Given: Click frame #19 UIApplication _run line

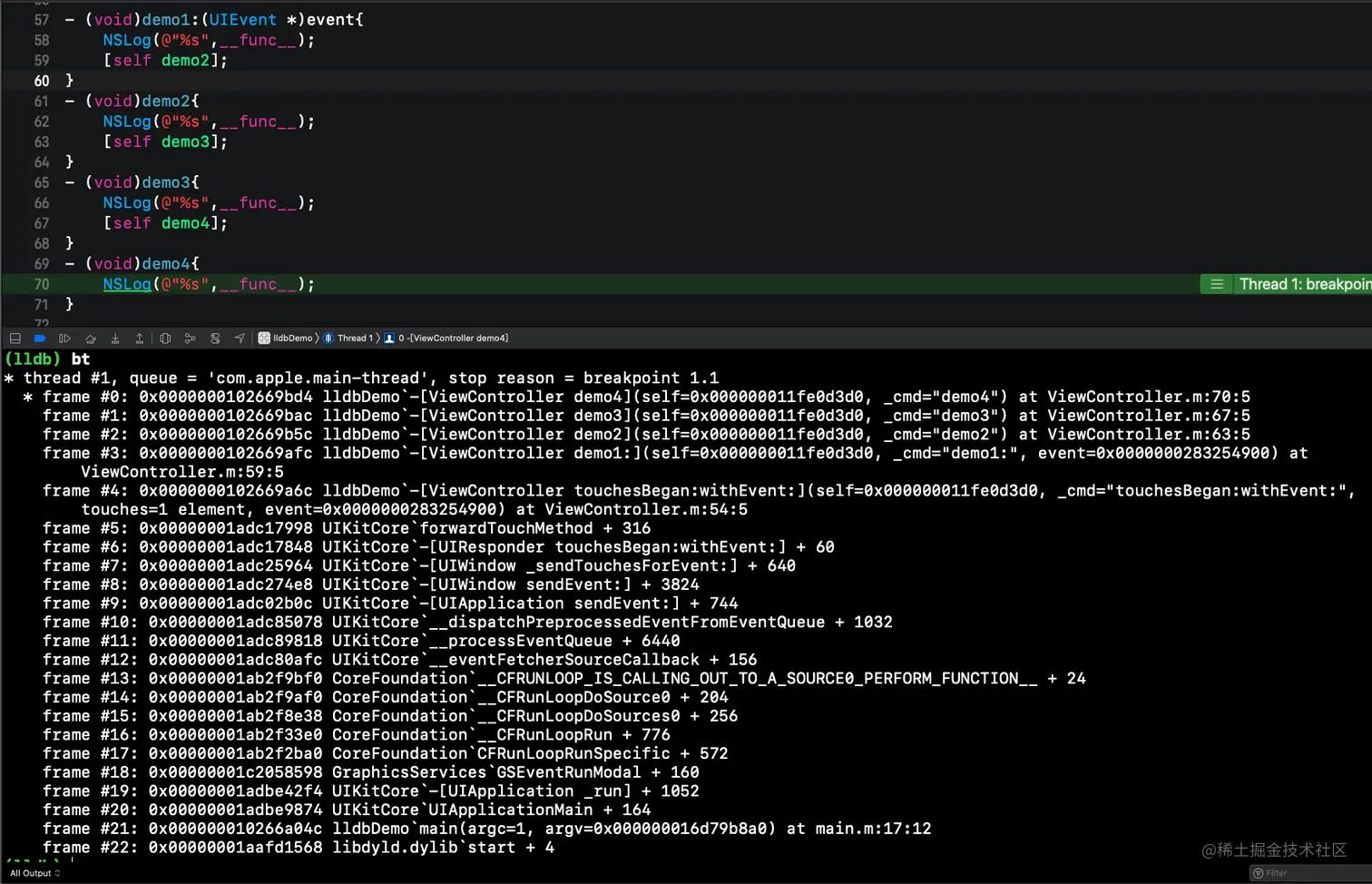Looking at the screenshot, I should 371,791.
